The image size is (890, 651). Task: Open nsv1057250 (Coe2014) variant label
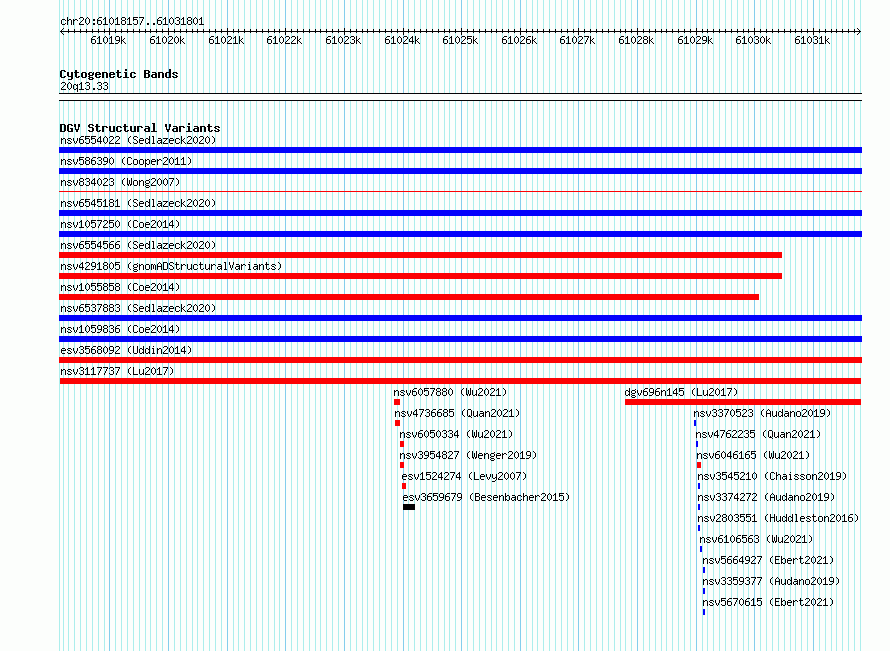point(120,224)
